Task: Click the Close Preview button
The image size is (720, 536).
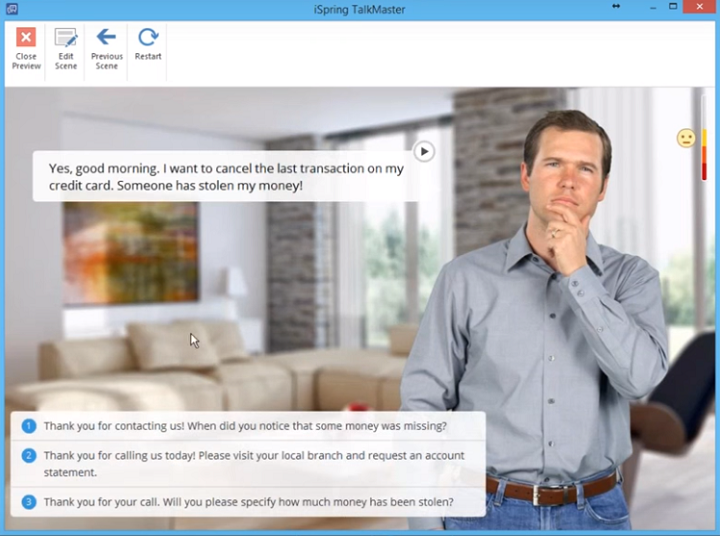Action: 26,49
